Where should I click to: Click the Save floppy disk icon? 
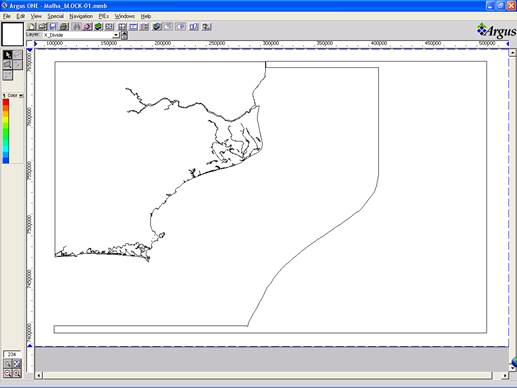(53, 27)
